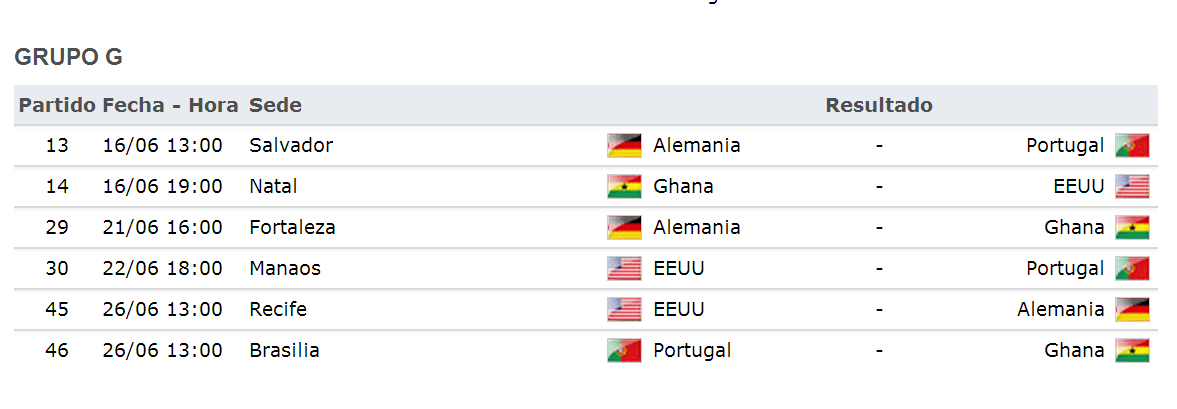Open the Ghana team in Natal match
Screen dimensions: 1177x409
click(x=683, y=186)
